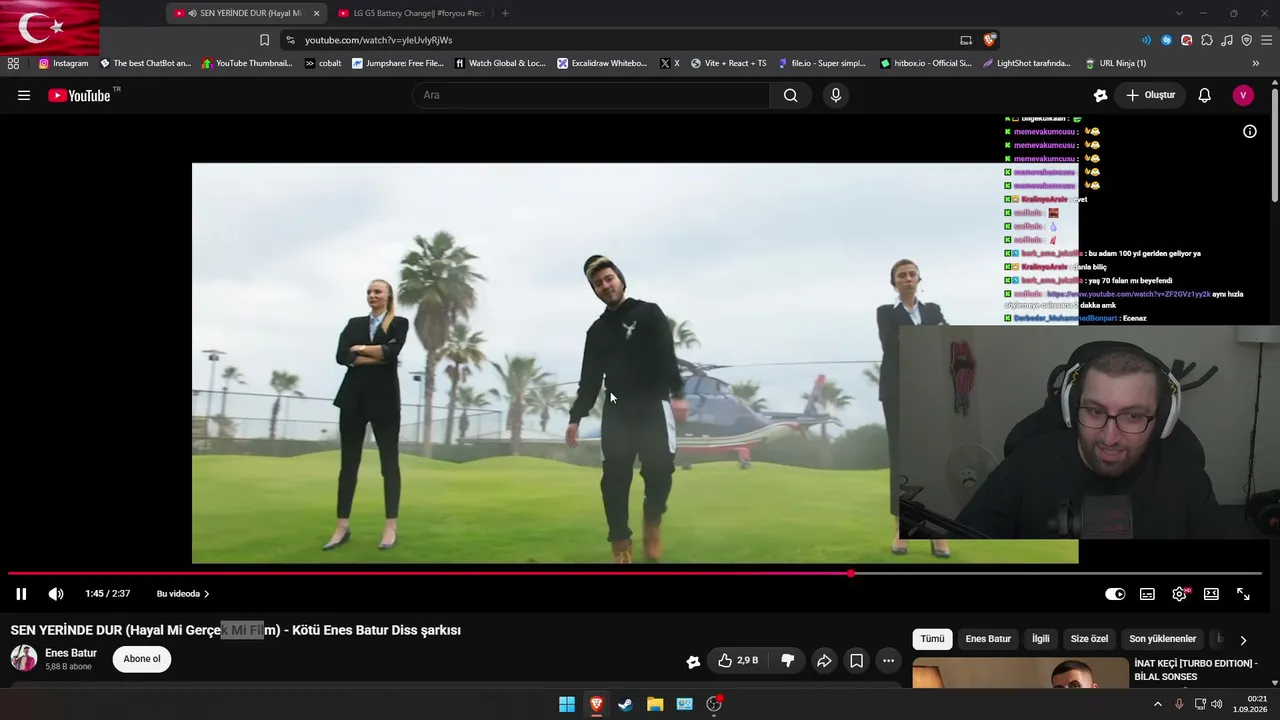1280x720 pixels.
Task: Open the Enes Batur channel name
Action: [71, 653]
